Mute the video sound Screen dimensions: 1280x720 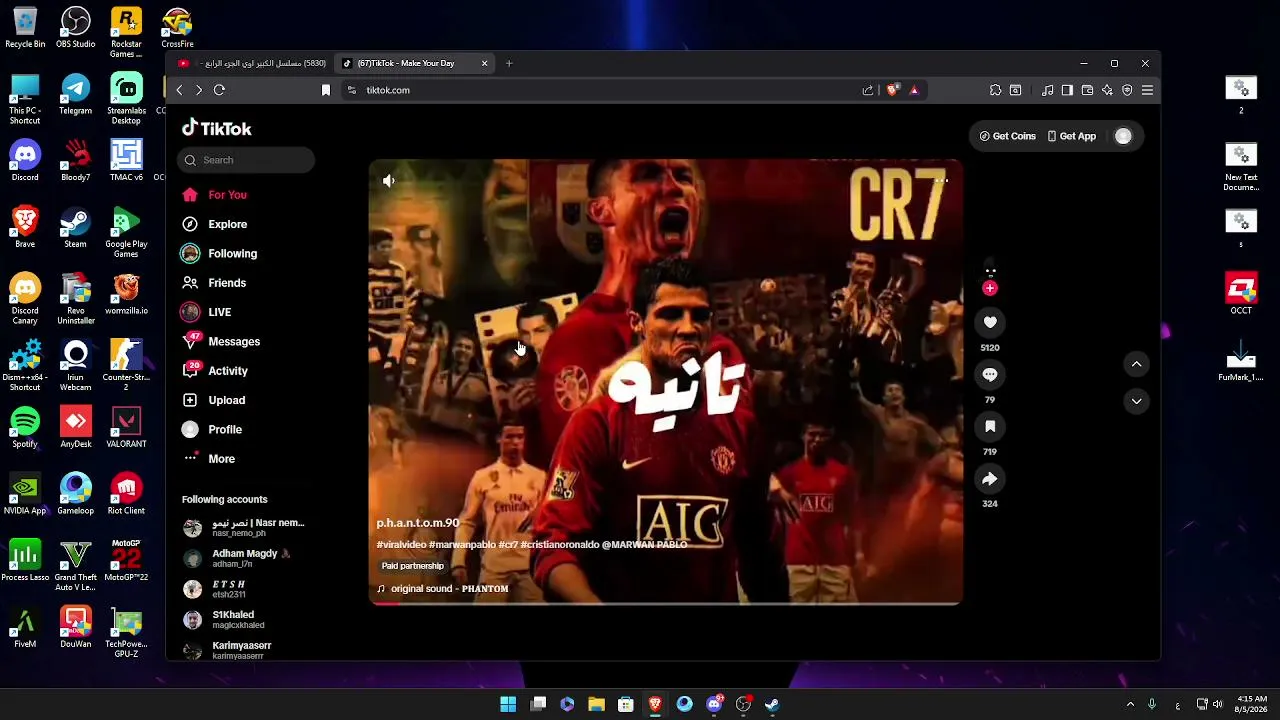(389, 181)
